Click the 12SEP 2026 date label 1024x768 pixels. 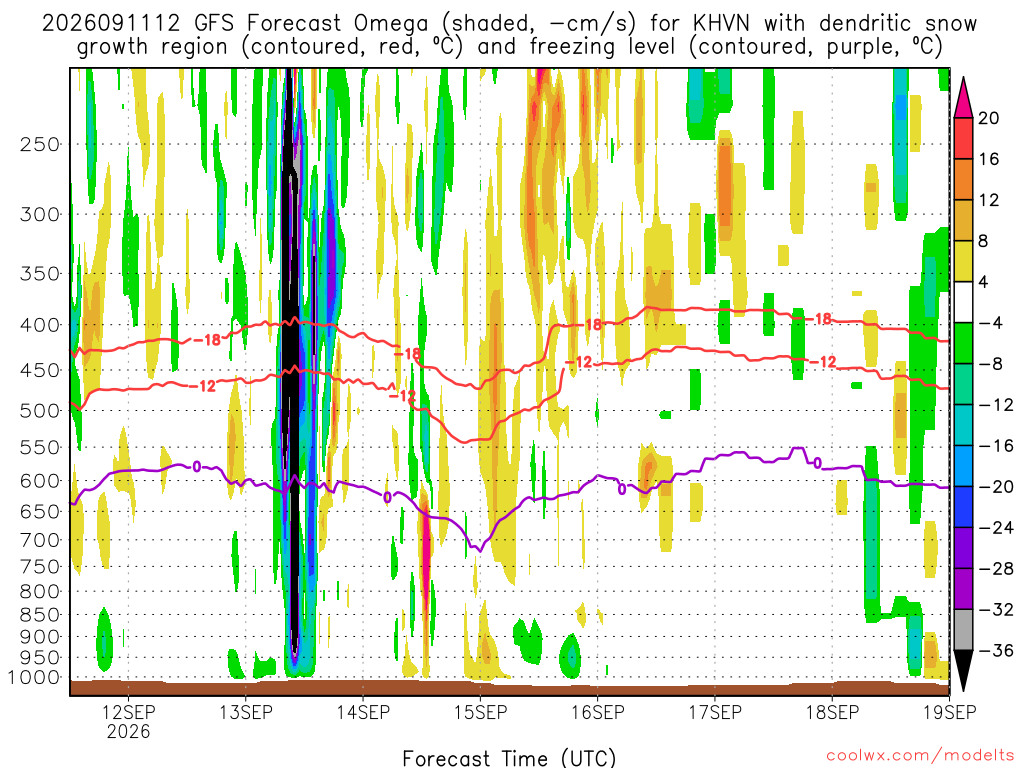point(129,721)
